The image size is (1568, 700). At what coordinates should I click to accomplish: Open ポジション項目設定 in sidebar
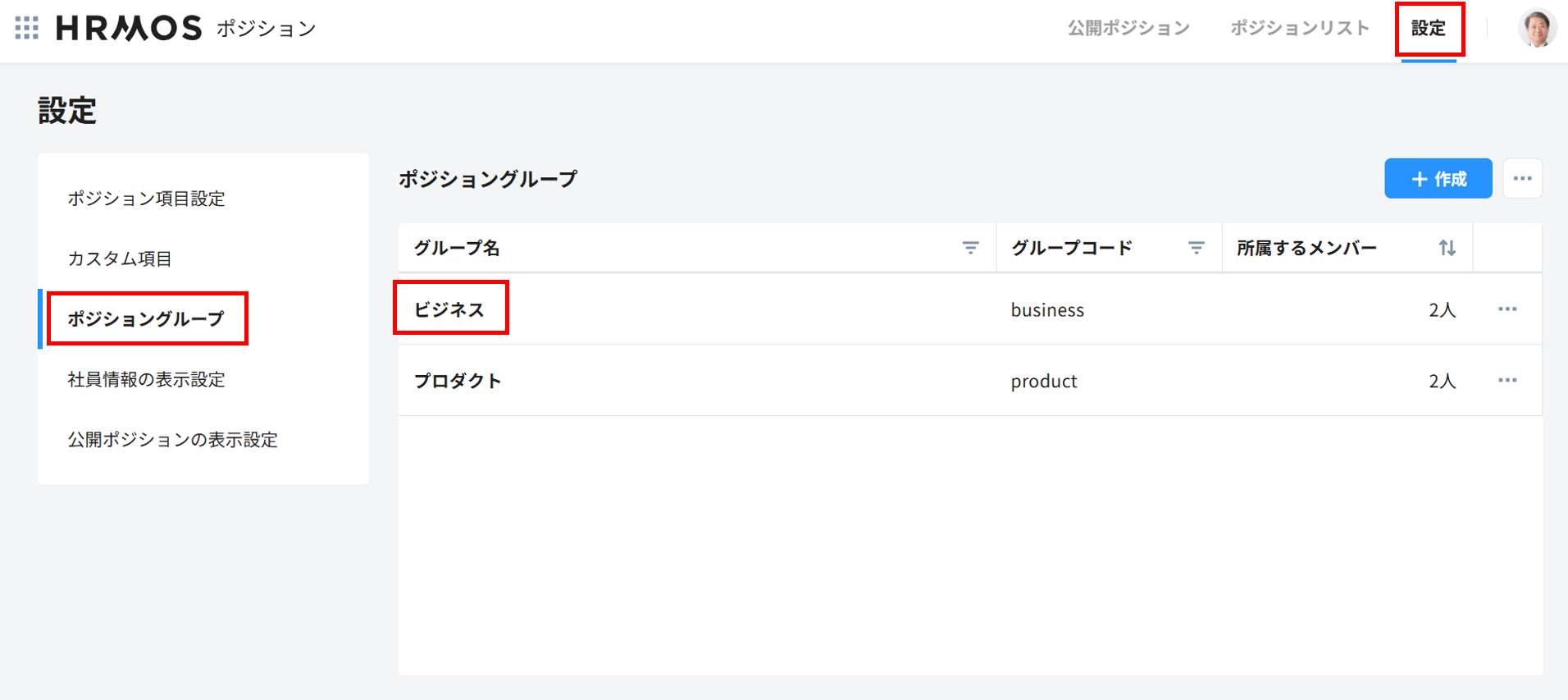(x=146, y=199)
